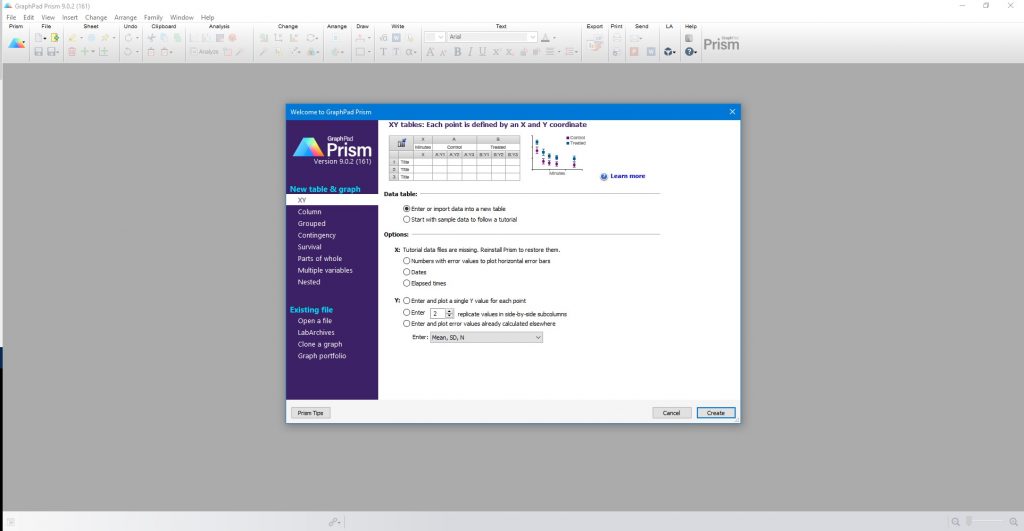Click the replicate values number field
Image resolution: width=1024 pixels, height=531 pixels.
pos(438,314)
